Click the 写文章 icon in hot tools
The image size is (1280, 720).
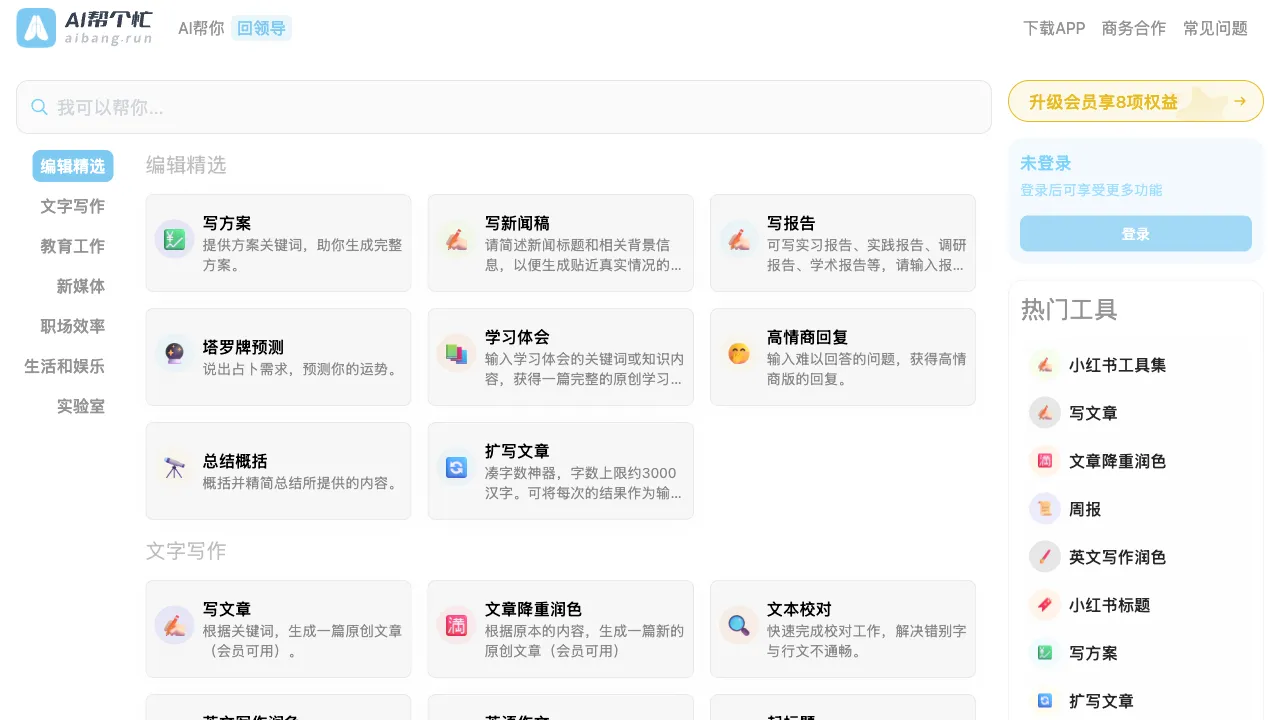[1045, 413]
